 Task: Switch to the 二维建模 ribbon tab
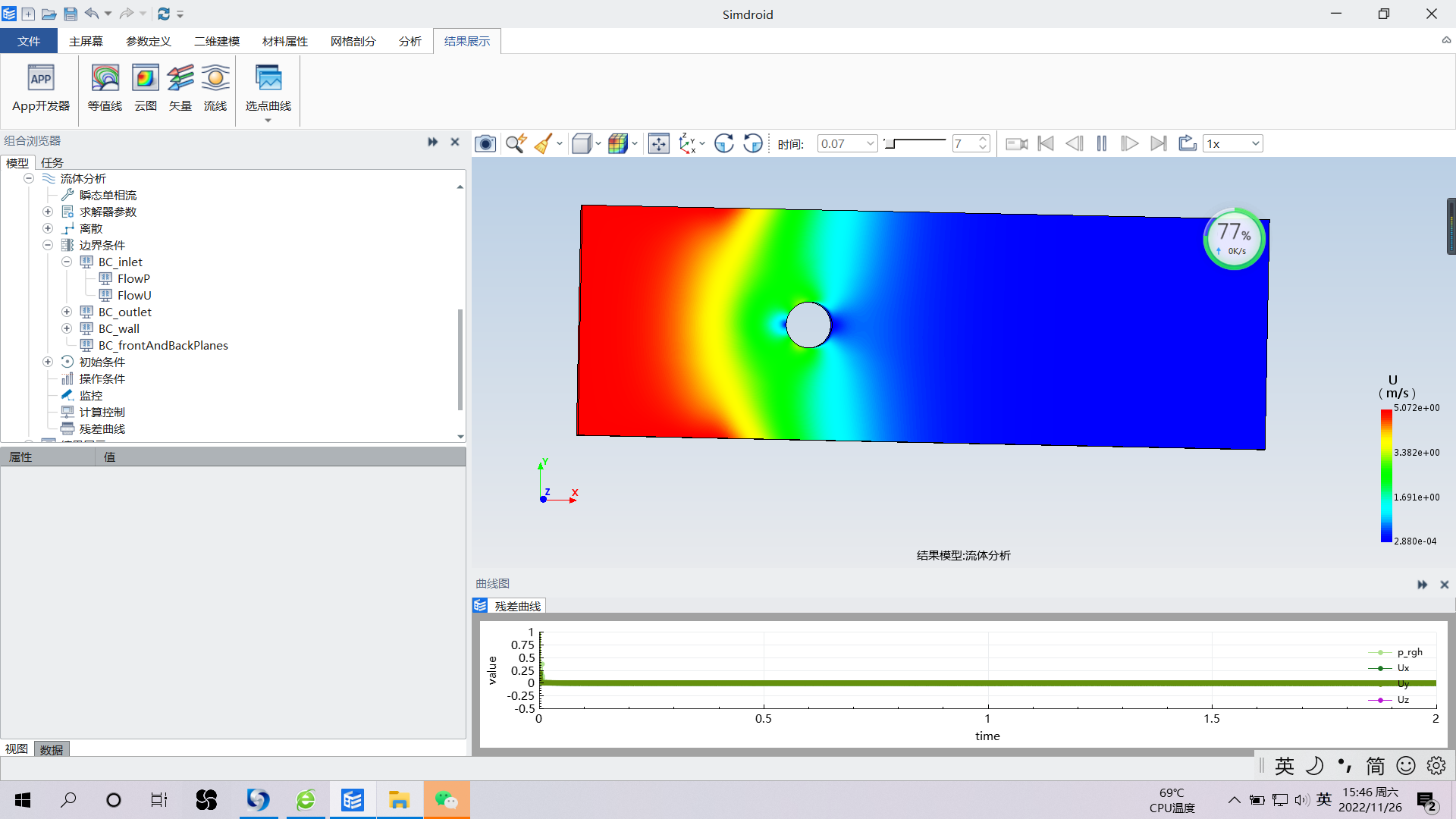[217, 41]
